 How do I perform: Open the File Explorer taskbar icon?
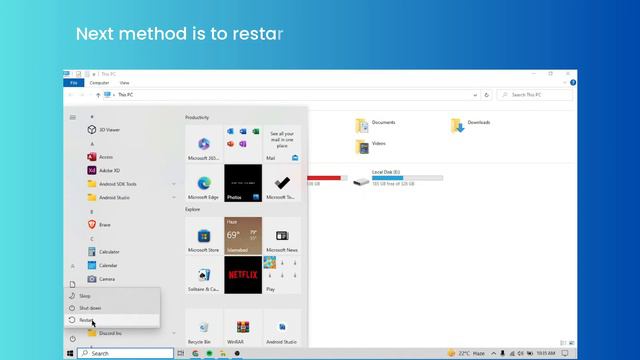tap(223, 353)
